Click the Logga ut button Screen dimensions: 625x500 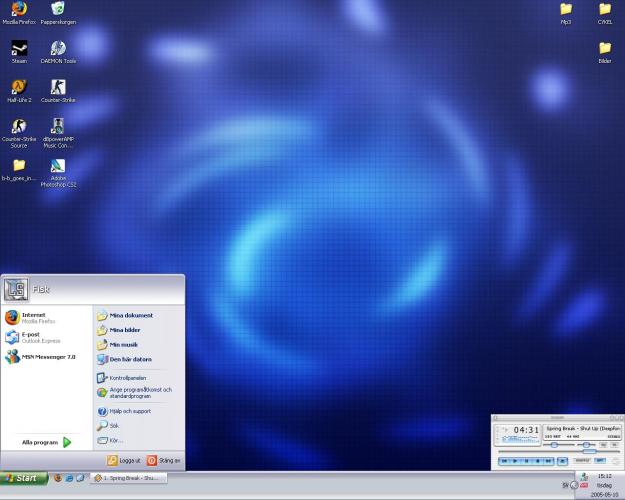pyautogui.click(x=124, y=460)
